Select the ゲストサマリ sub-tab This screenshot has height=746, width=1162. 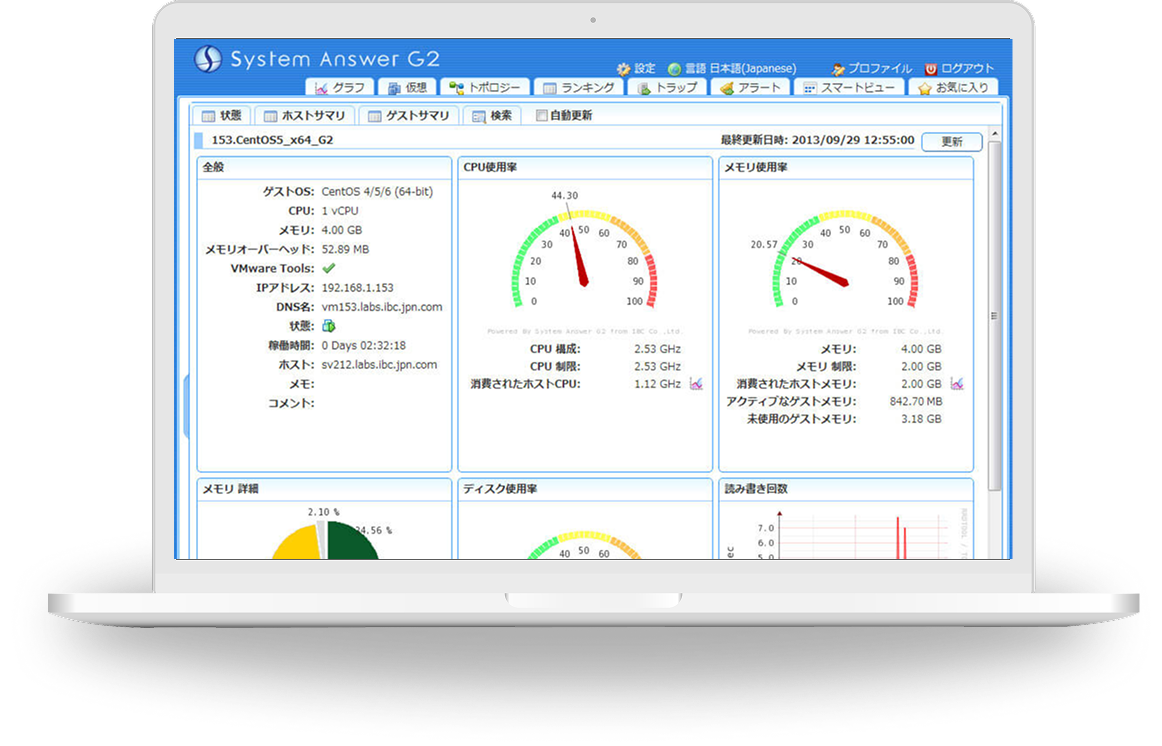[408, 116]
